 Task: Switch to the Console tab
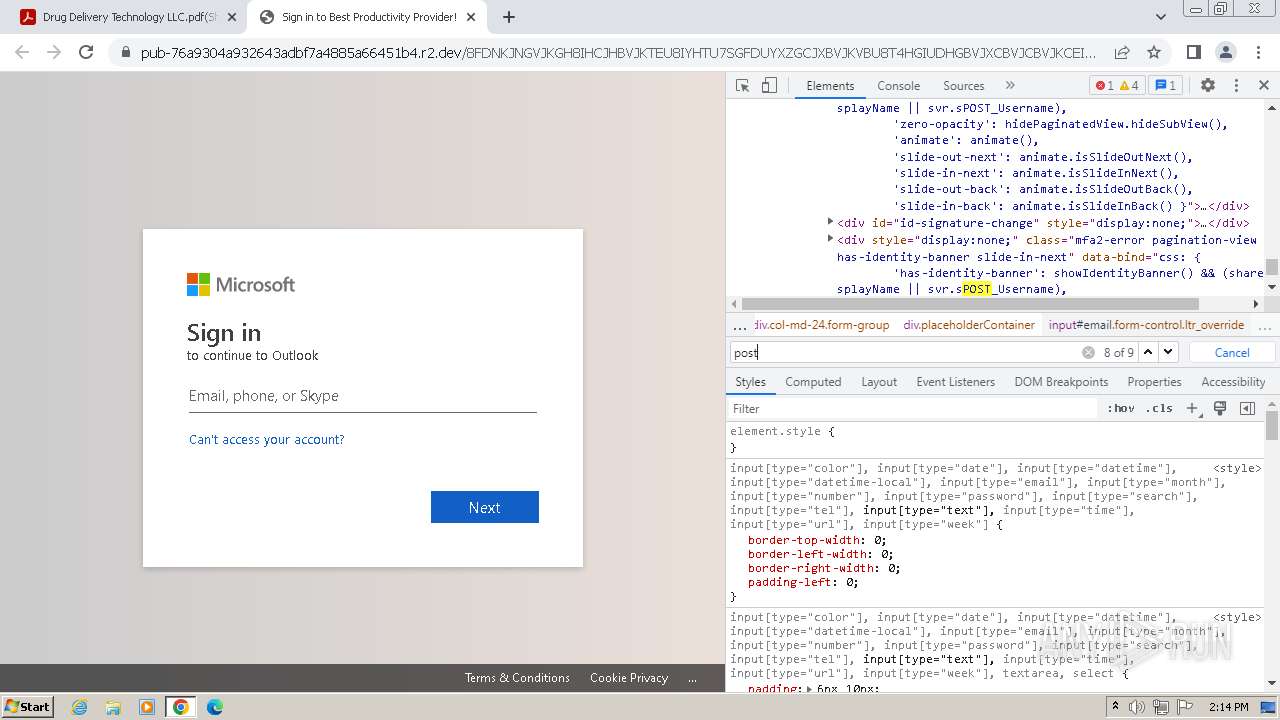[898, 86]
